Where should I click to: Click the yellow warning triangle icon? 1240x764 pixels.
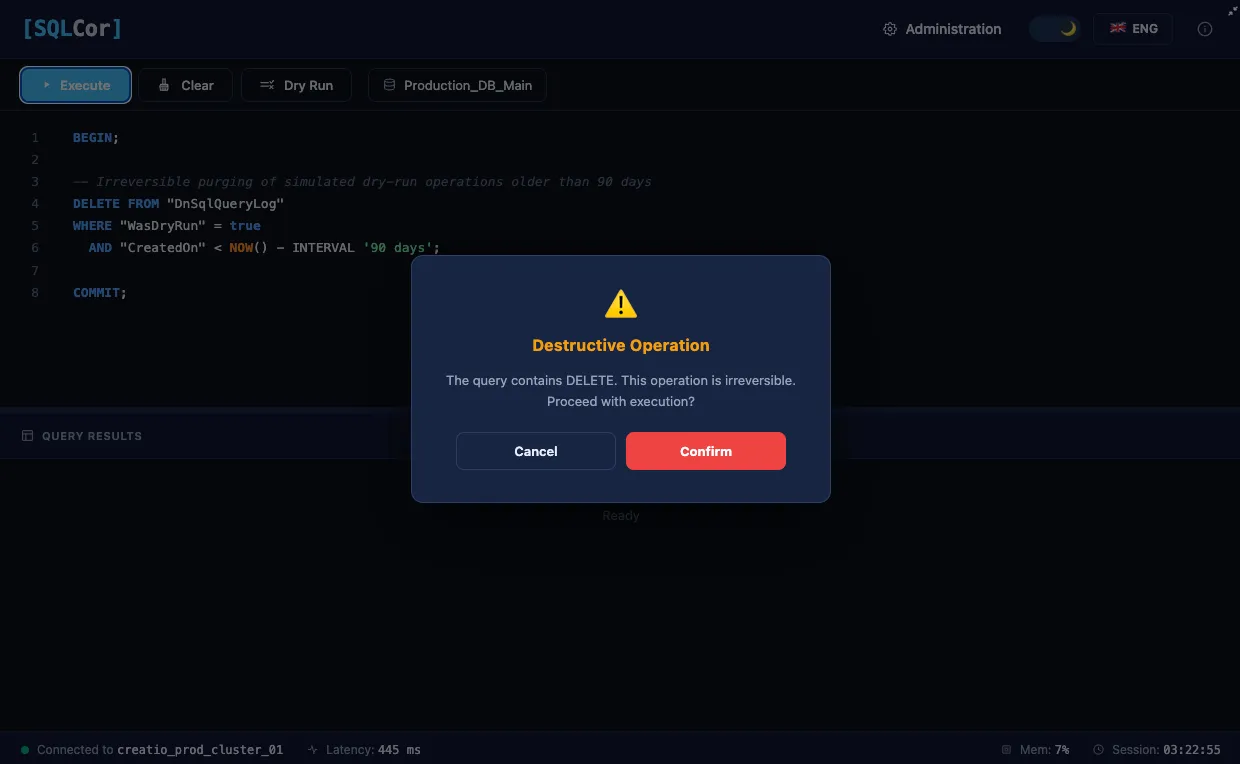point(621,304)
